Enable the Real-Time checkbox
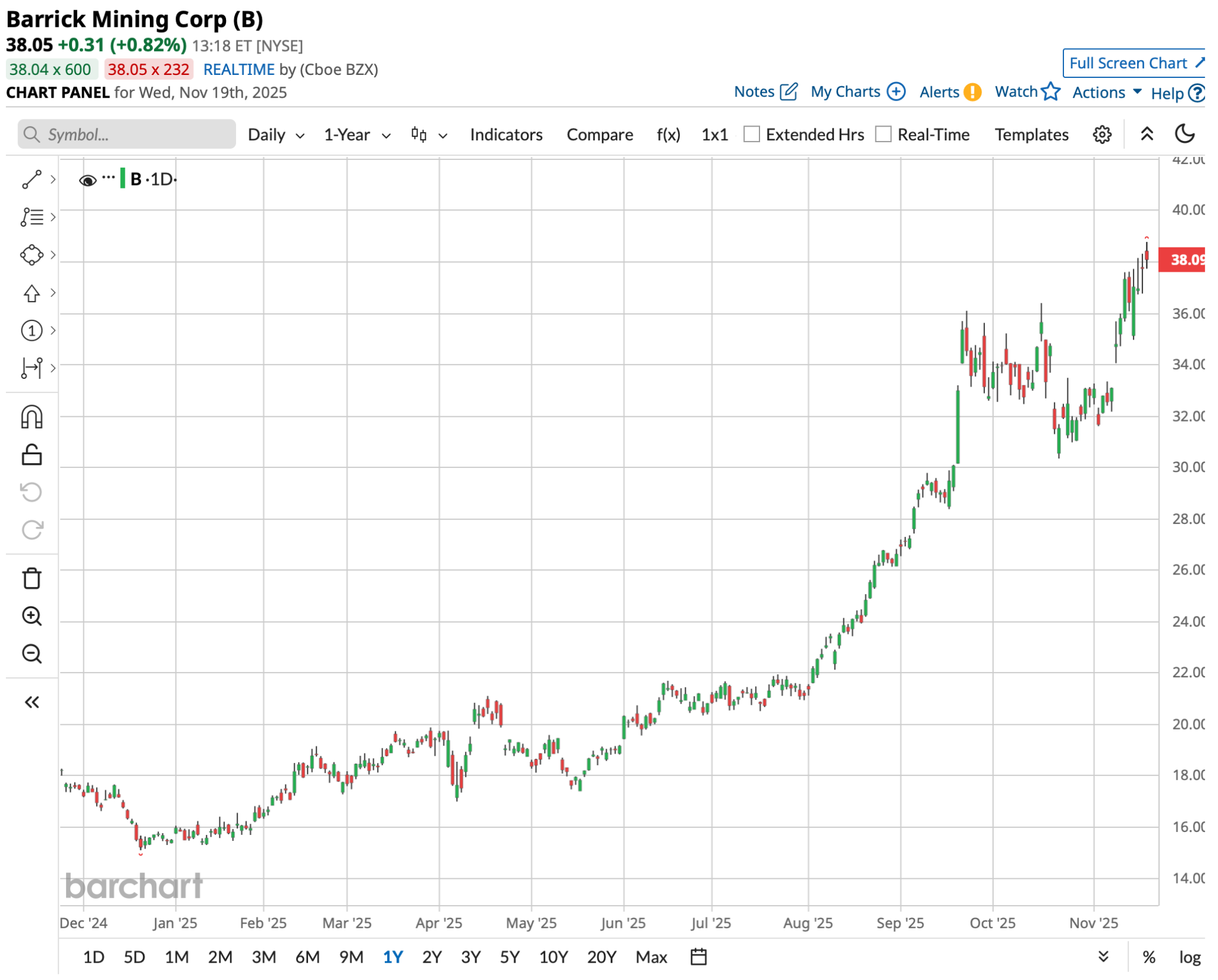1218x980 pixels. coord(883,134)
